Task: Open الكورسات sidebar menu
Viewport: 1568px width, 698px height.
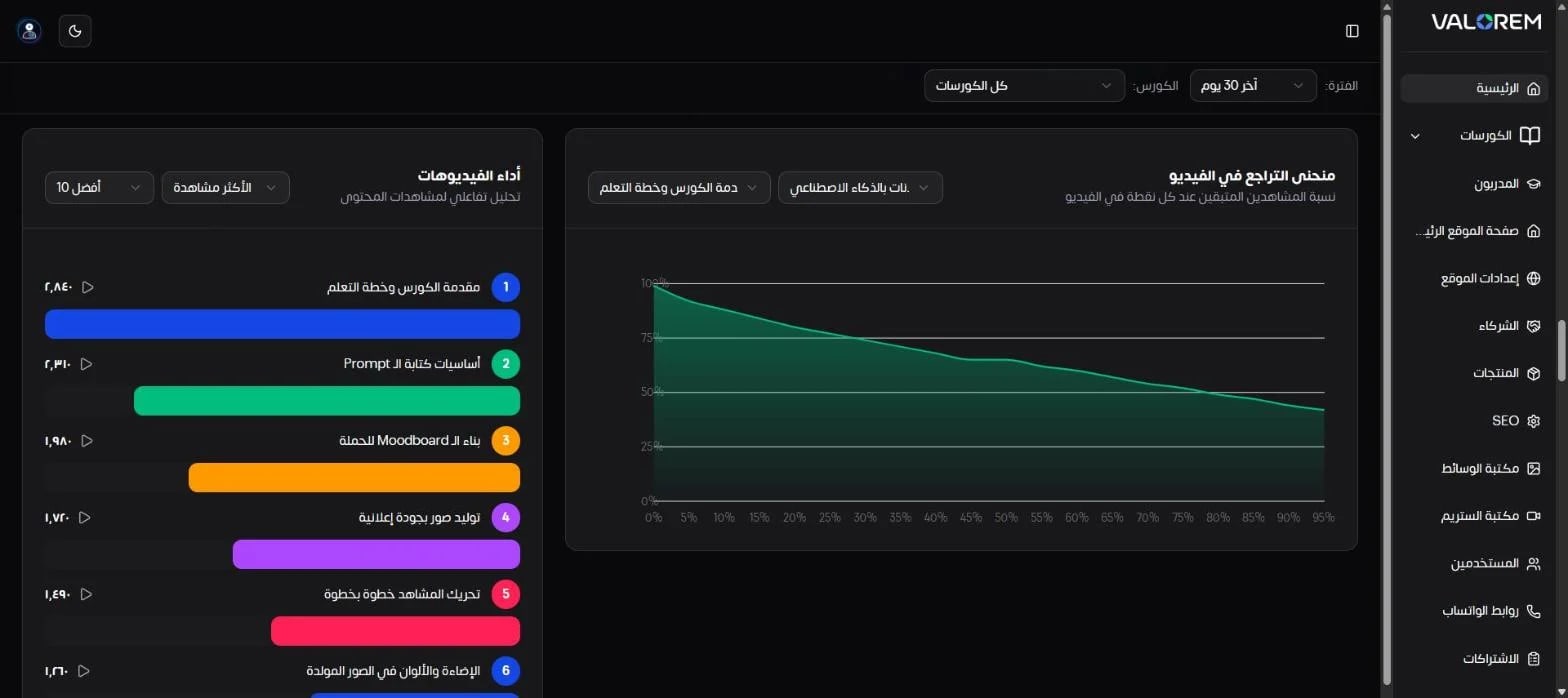Action: point(1476,136)
